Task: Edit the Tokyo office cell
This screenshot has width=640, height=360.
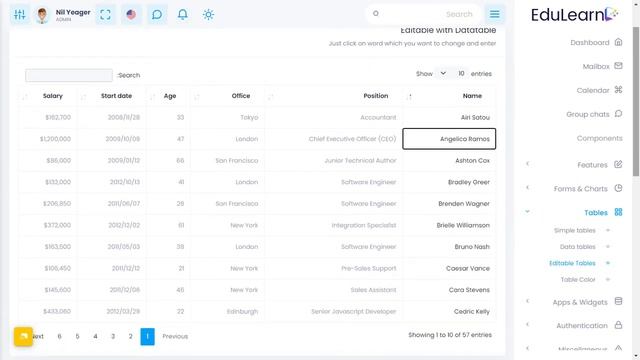Action: point(227,117)
